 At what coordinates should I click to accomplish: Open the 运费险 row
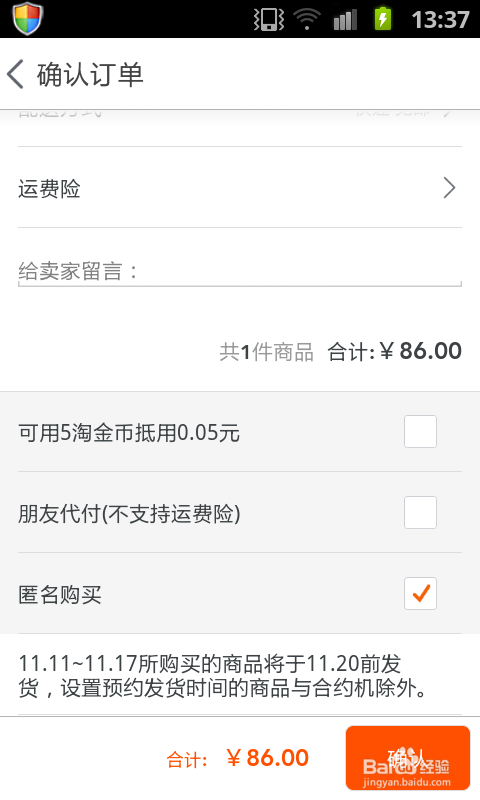click(x=240, y=188)
